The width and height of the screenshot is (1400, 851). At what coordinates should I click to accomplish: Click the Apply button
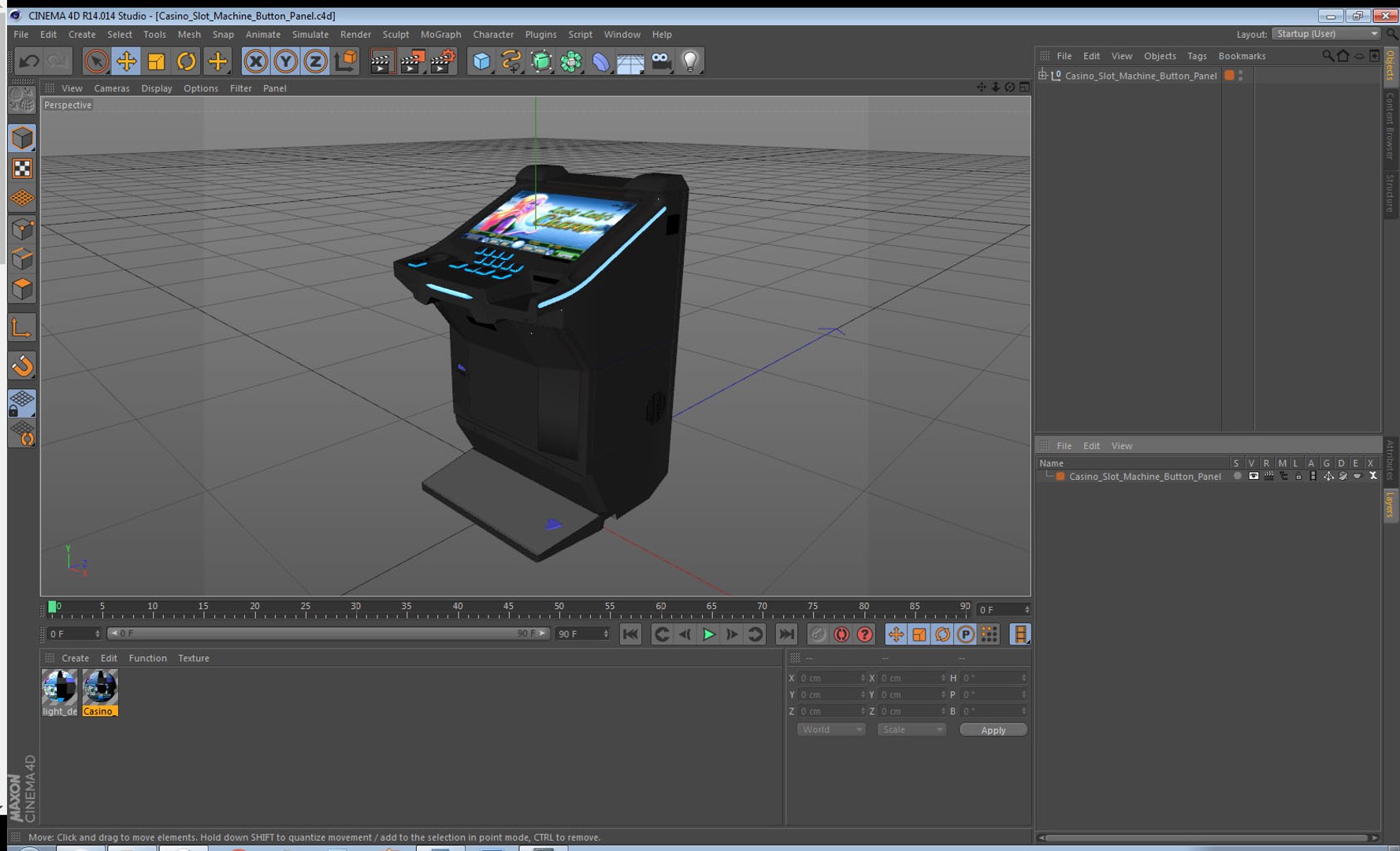[993, 730]
